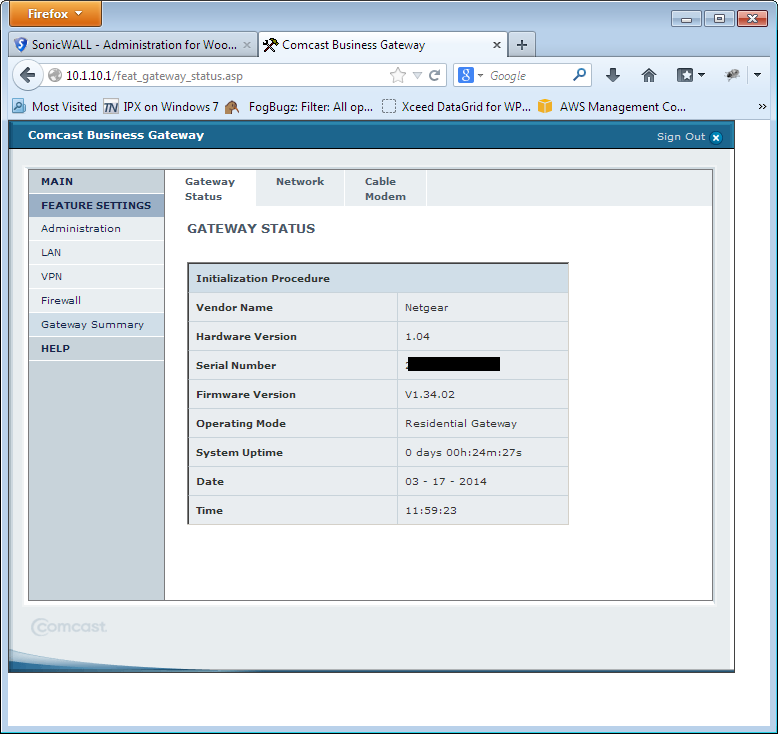The image size is (778, 734).
Task: Show more bookmarks chevron
Action: (x=762, y=107)
